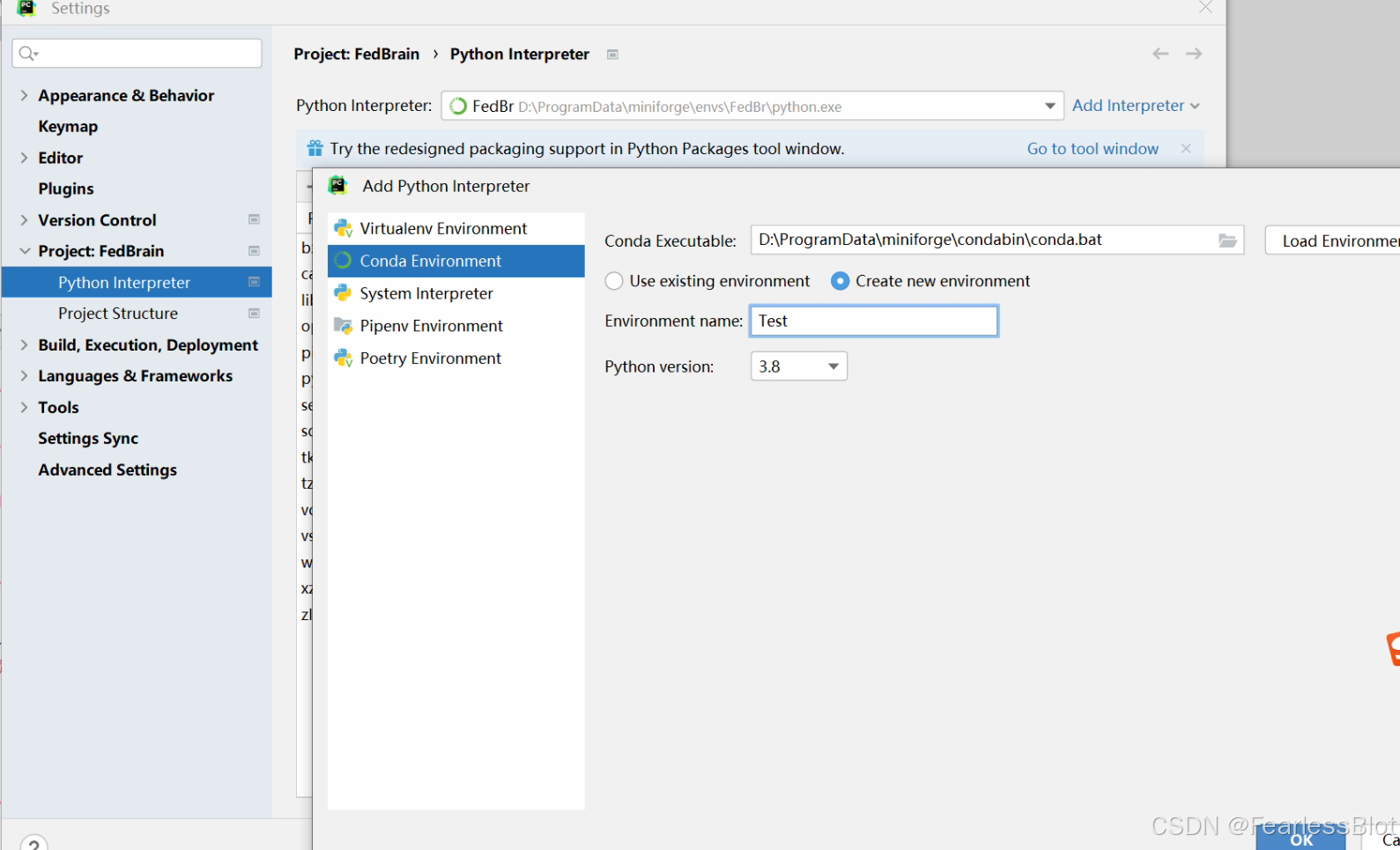This screenshot has height=850, width=1400.
Task: Select Virtualenv Environment type
Action: pos(456,228)
